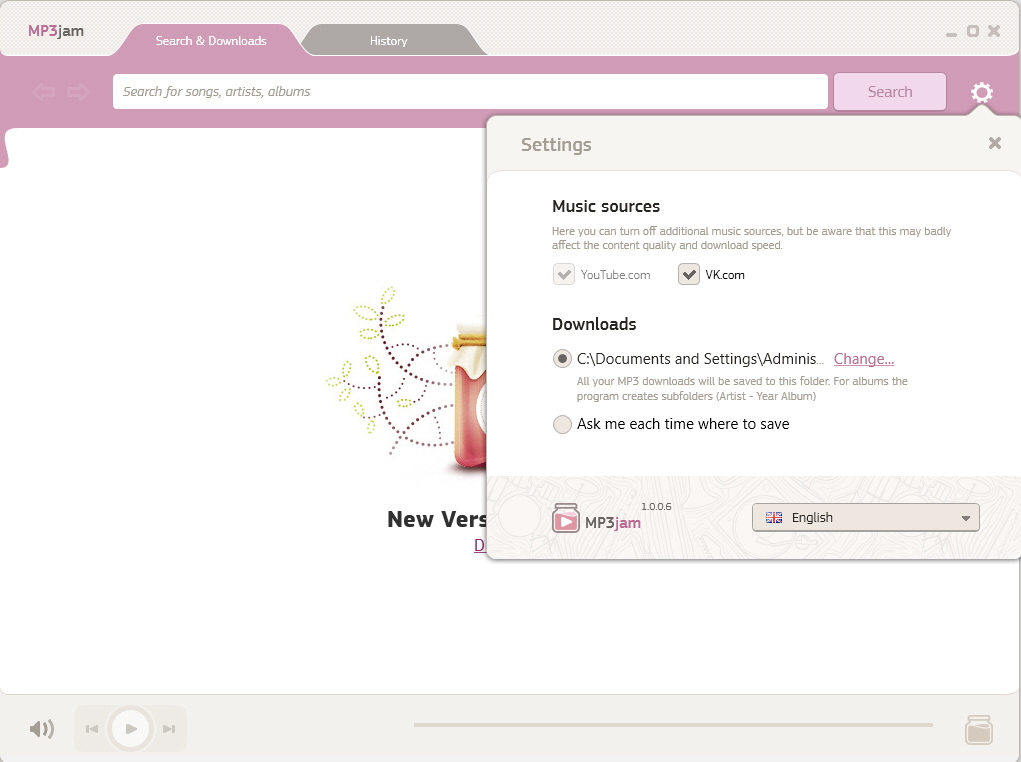
Task: Click the Music sources heading
Action: click(x=606, y=206)
